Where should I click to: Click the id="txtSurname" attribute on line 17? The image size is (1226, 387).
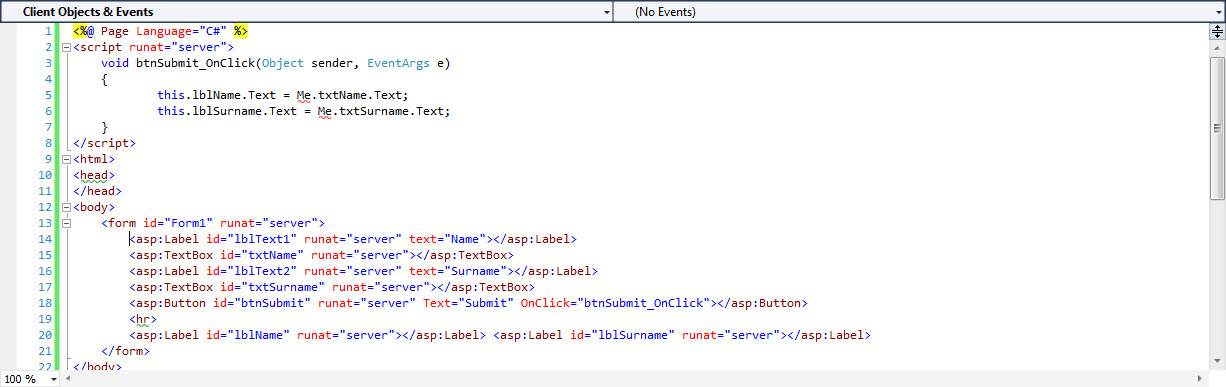tap(273, 287)
